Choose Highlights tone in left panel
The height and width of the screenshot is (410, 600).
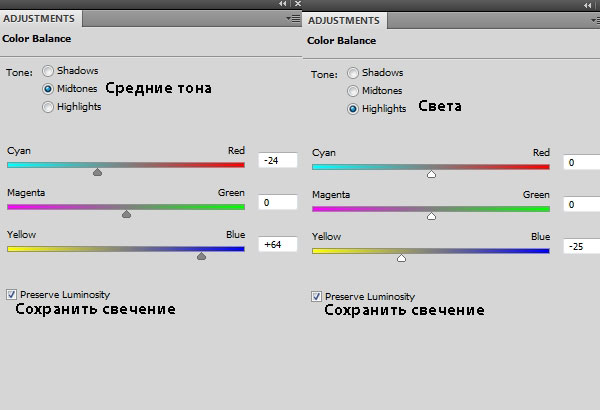pos(48,107)
